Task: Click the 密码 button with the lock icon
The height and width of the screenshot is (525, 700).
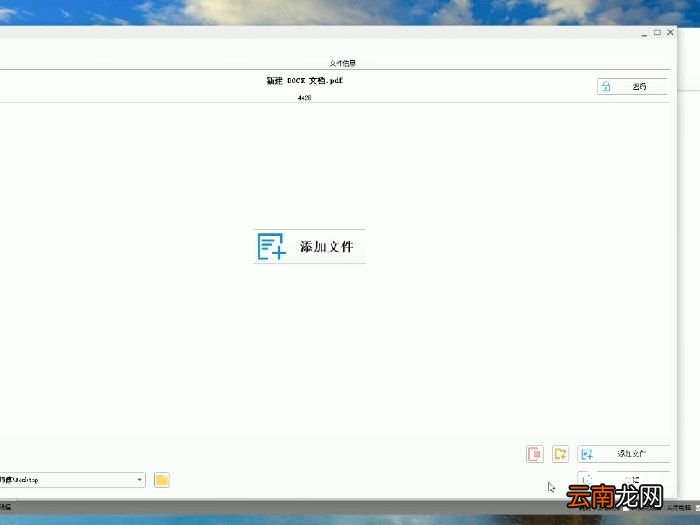Action: pos(632,87)
